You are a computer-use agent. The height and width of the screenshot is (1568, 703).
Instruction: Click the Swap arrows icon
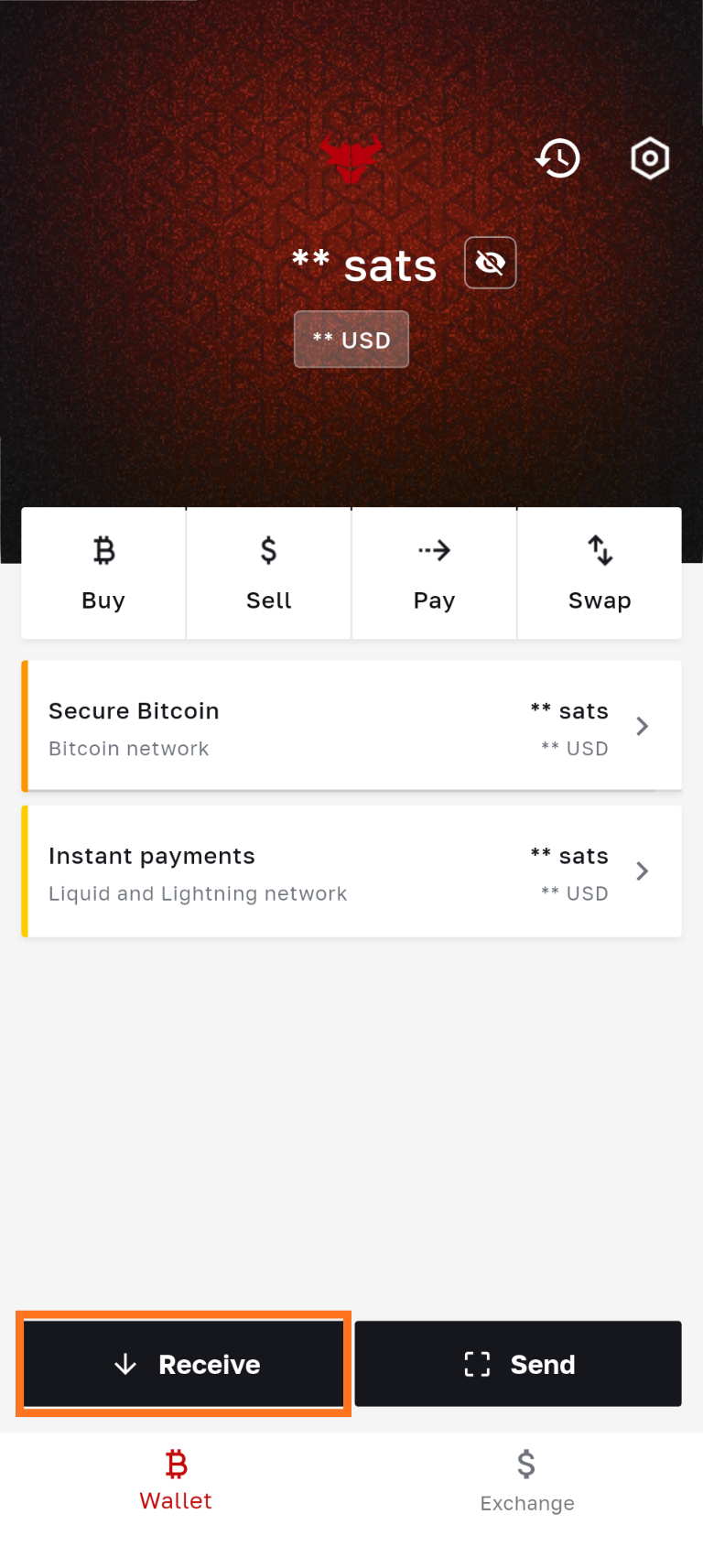point(600,550)
